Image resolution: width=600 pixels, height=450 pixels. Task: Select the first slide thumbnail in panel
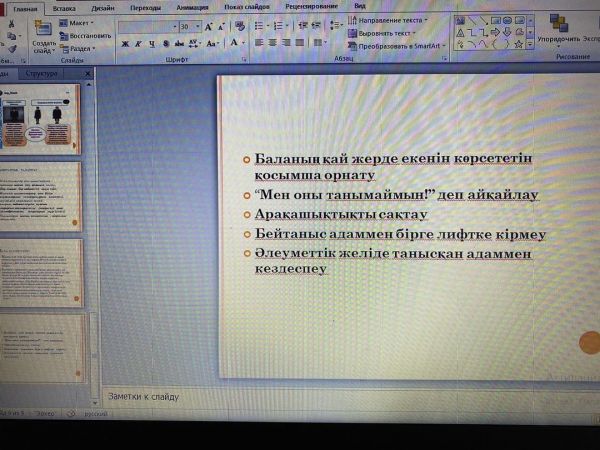(x=41, y=117)
